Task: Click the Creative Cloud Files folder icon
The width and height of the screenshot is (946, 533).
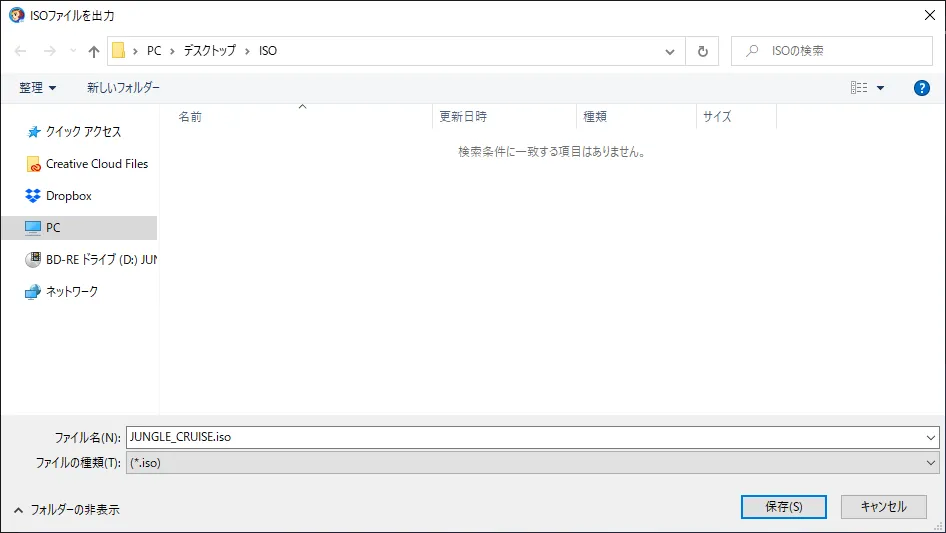Action: 33,164
